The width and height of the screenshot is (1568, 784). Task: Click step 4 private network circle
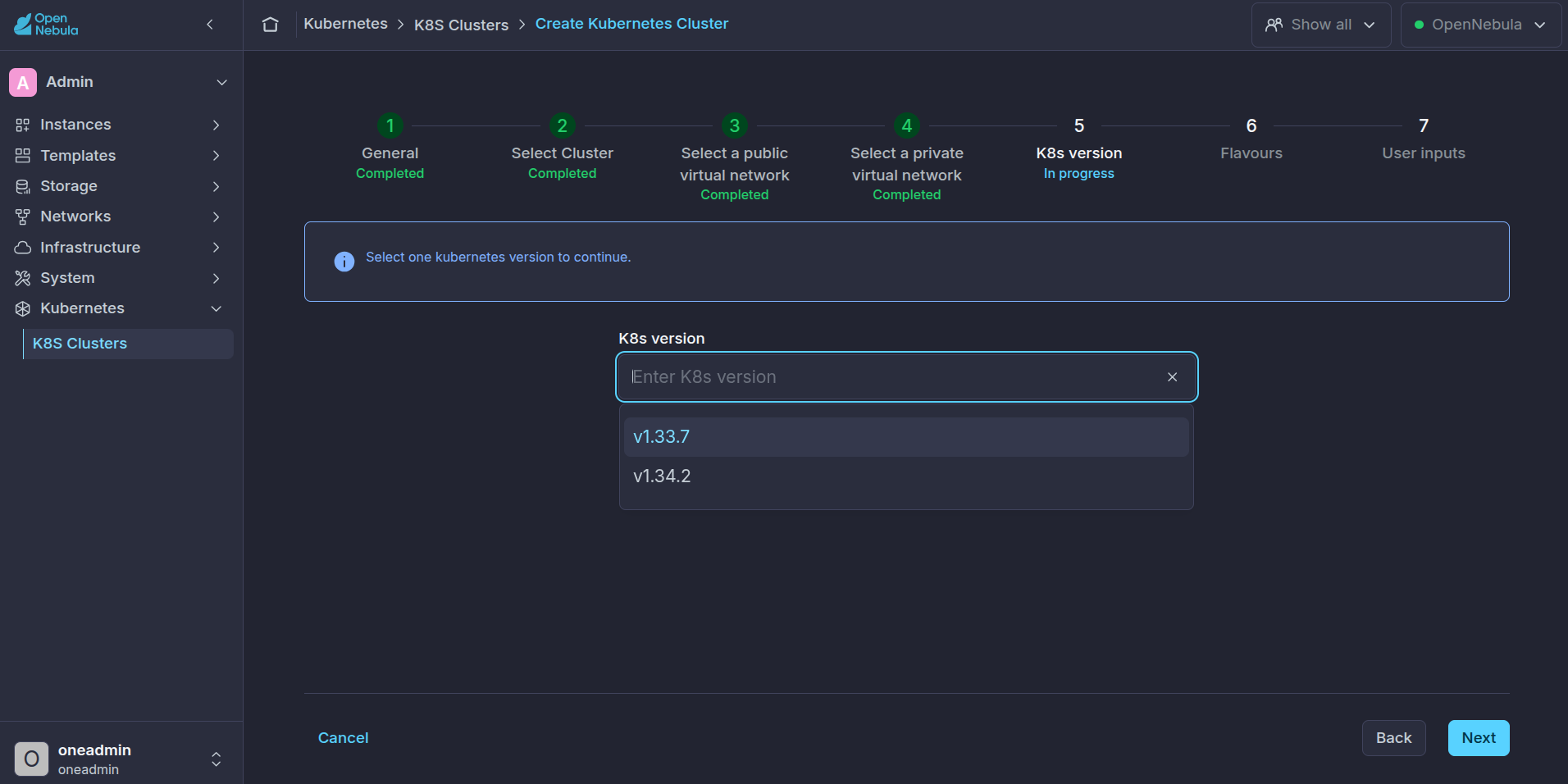(907, 125)
